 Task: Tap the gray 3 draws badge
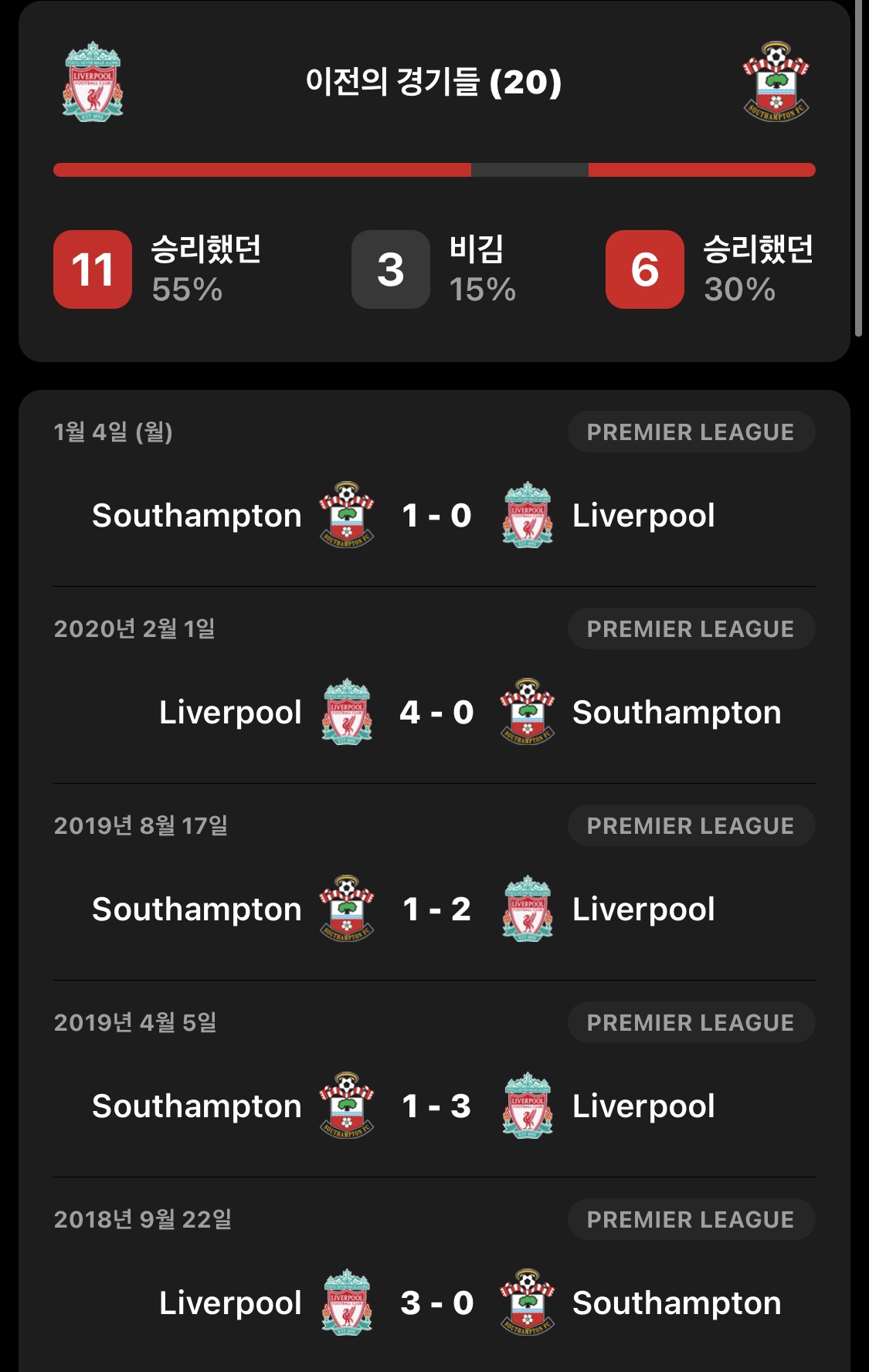391,269
